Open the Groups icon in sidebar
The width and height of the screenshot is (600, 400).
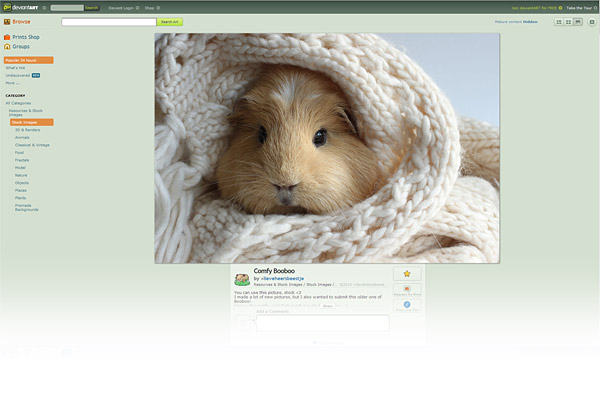point(7,46)
